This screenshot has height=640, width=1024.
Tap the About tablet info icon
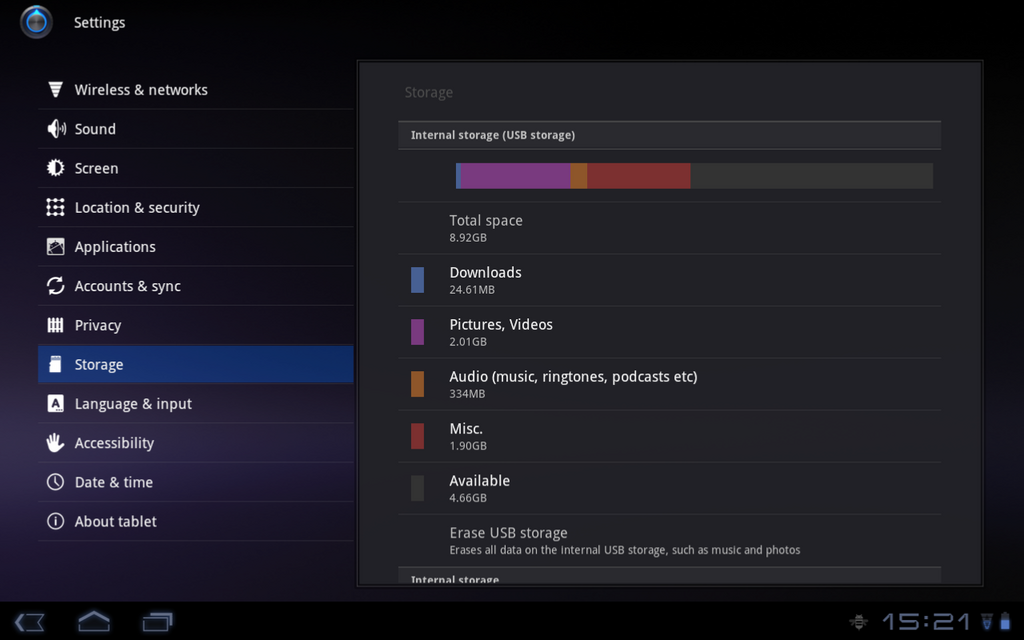(x=56, y=521)
